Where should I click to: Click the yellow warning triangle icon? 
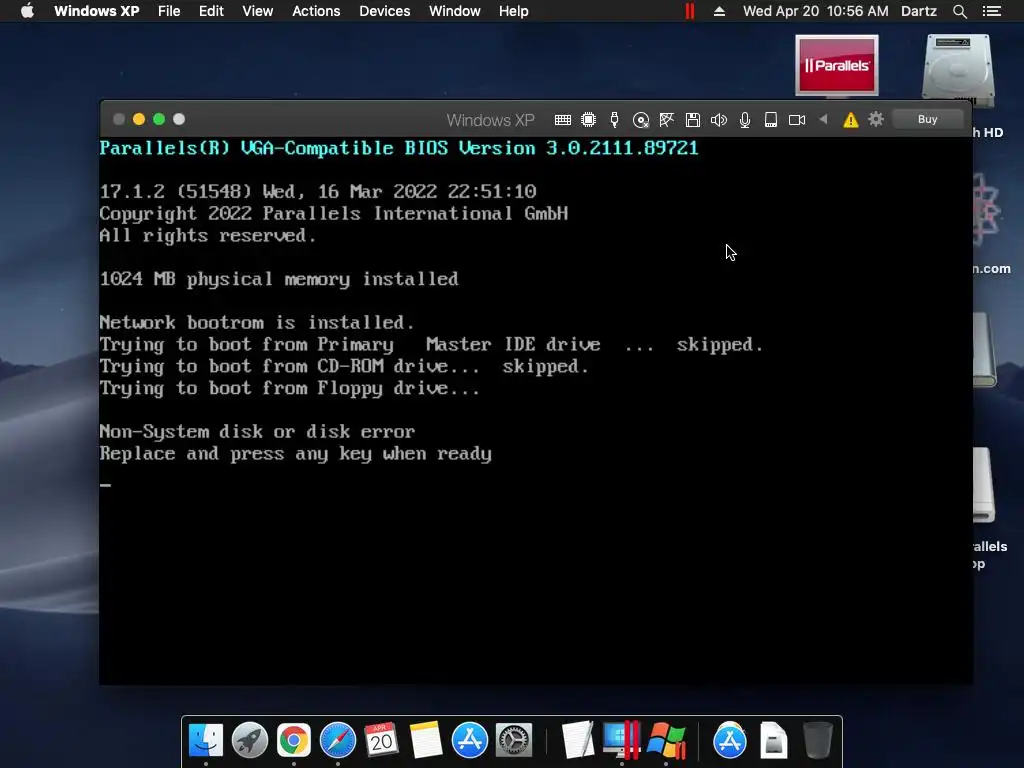click(x=850, y=120)
